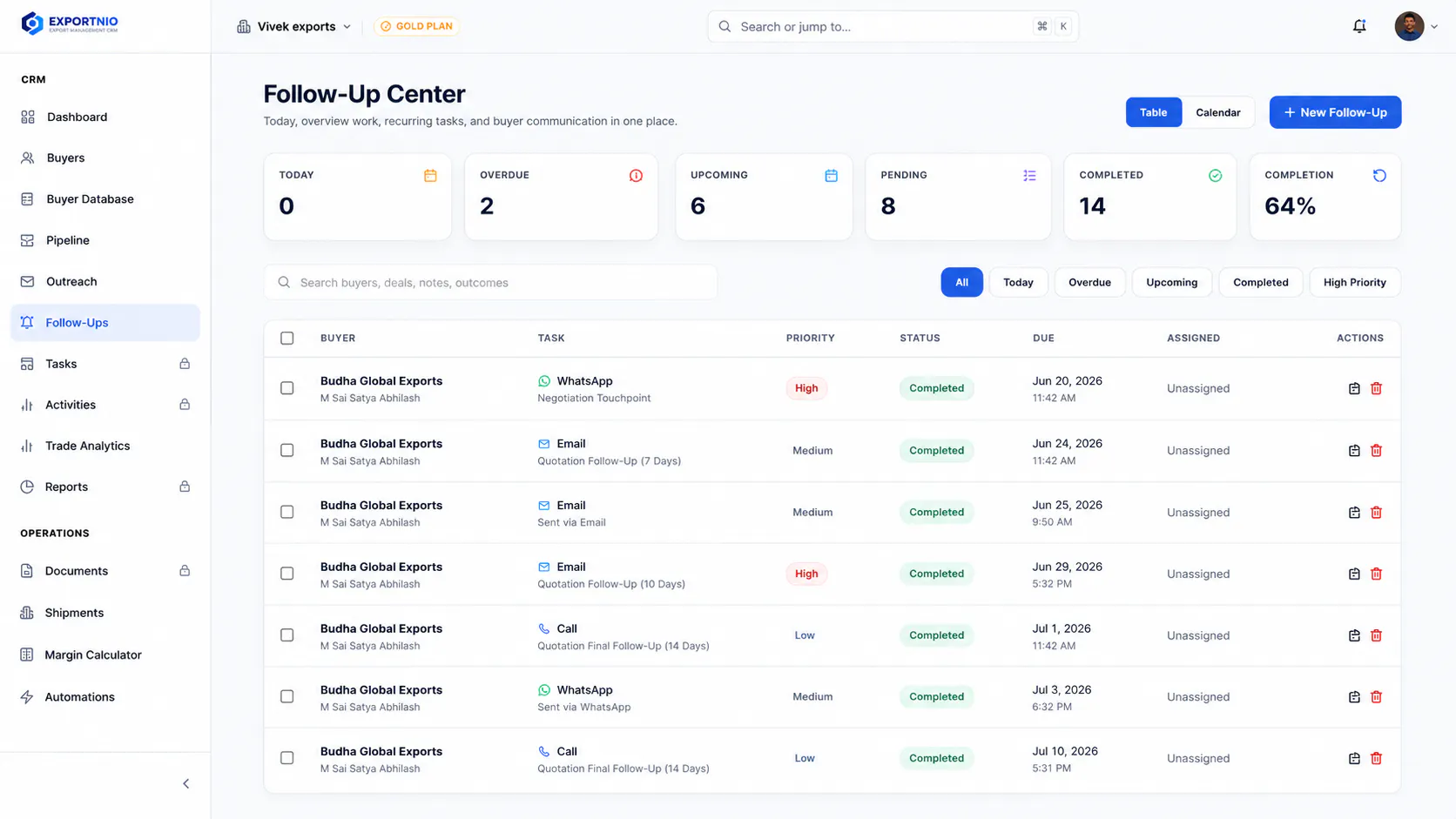Open Buyers in the sidebar
Image resolution: width=1456 pixels, height=819 pixels.
coord(104,158)
